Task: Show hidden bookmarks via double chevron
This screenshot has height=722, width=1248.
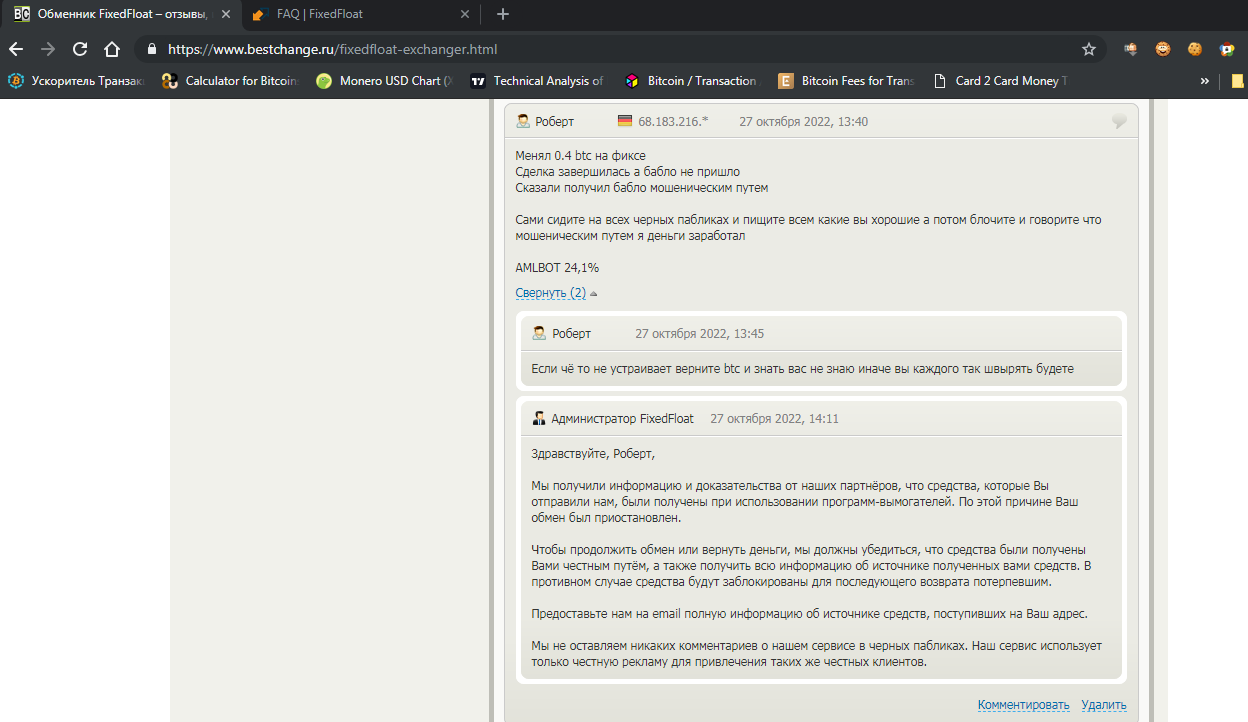Action: pyautogui.click(x=1205, y=81)
